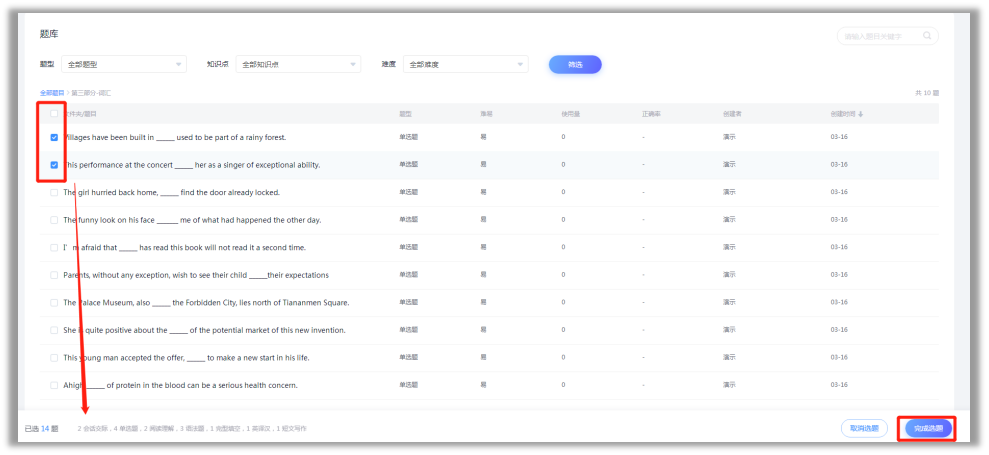989x455 pixels.
Task: Open 'The Palace Museum' question text
Action: pos(206,303)
